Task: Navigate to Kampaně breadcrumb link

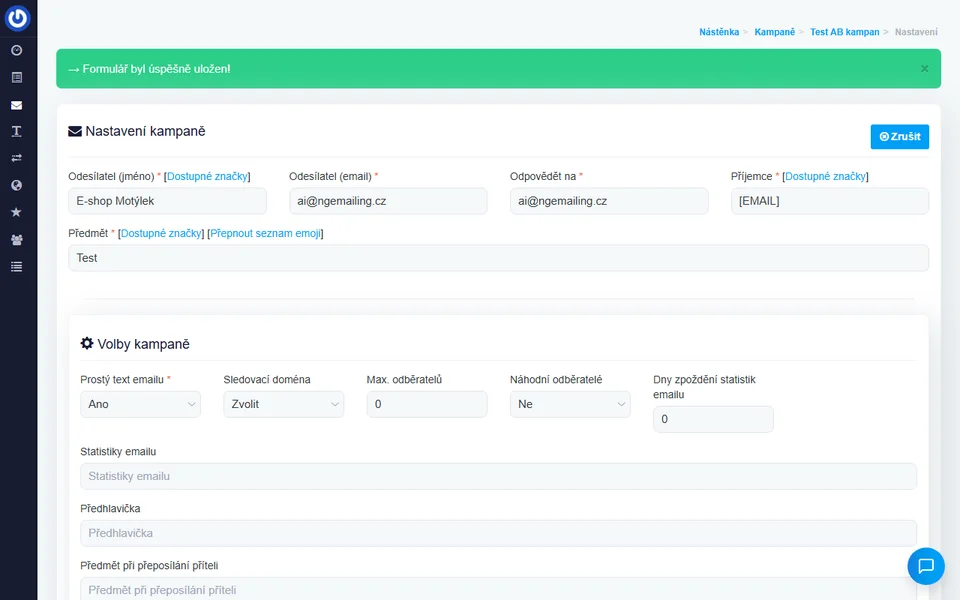Action: tap(775, 32)
